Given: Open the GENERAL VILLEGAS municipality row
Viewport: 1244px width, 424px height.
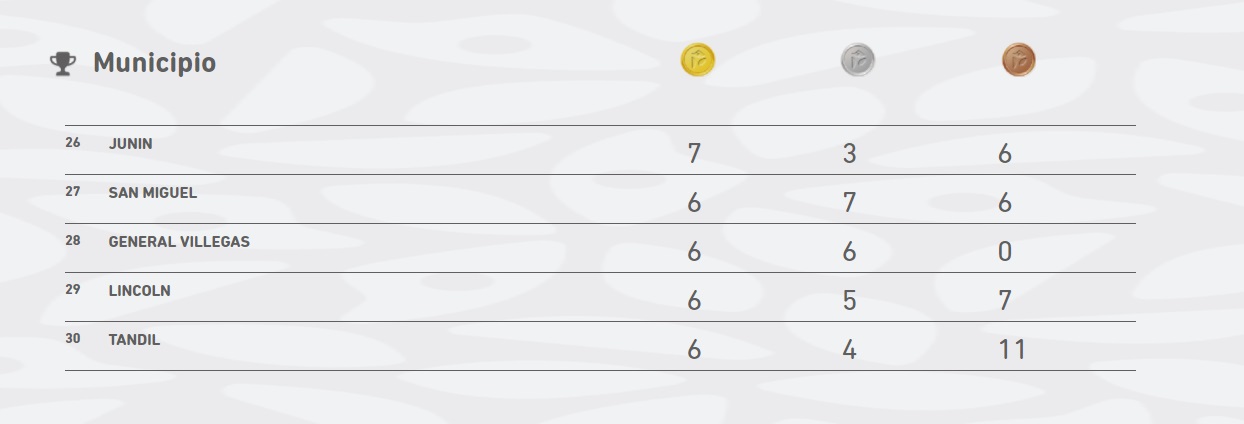Looking at the screenshot, I should click(x=600, y=248).
